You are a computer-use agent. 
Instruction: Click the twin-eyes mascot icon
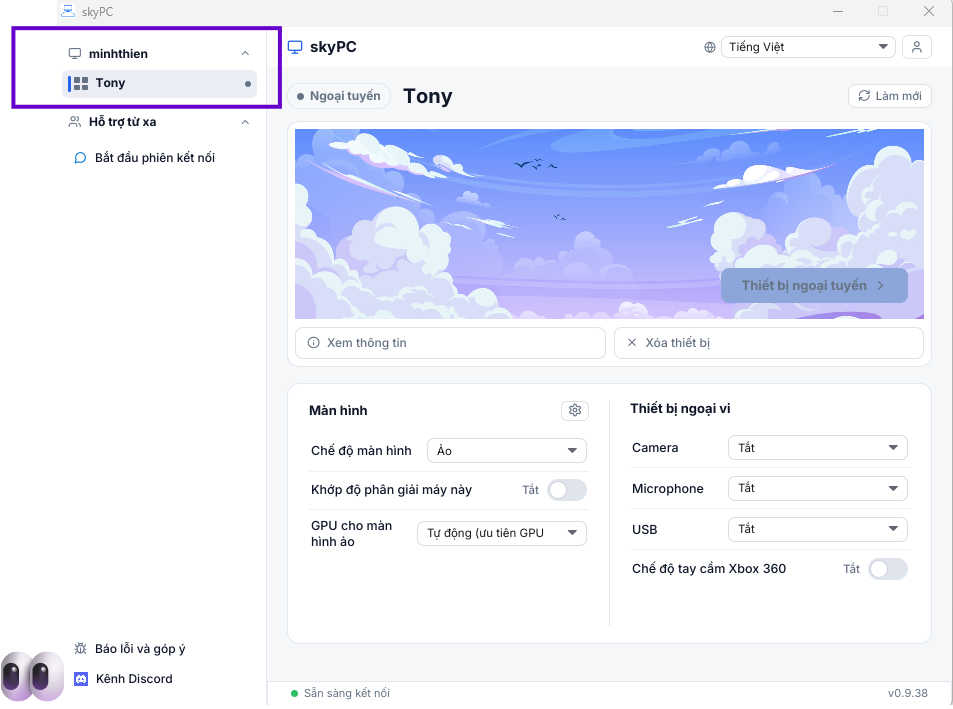pos(32,676)
